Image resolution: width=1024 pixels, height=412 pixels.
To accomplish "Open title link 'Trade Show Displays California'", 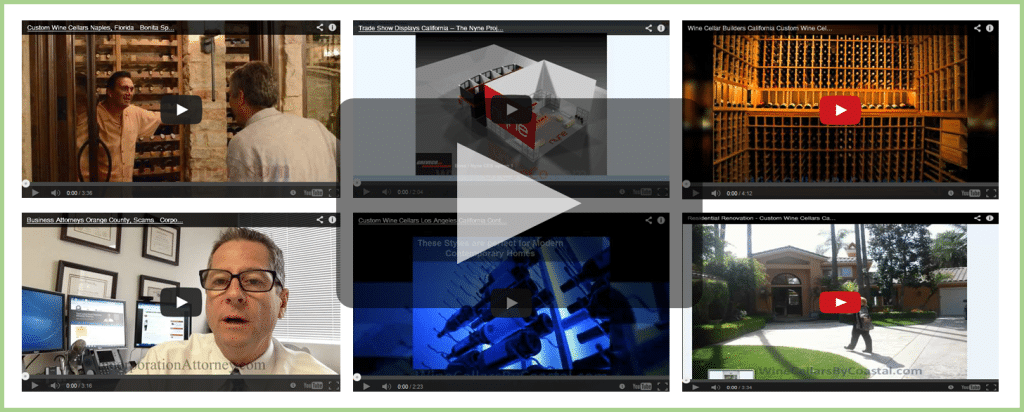I will [431, 29].
